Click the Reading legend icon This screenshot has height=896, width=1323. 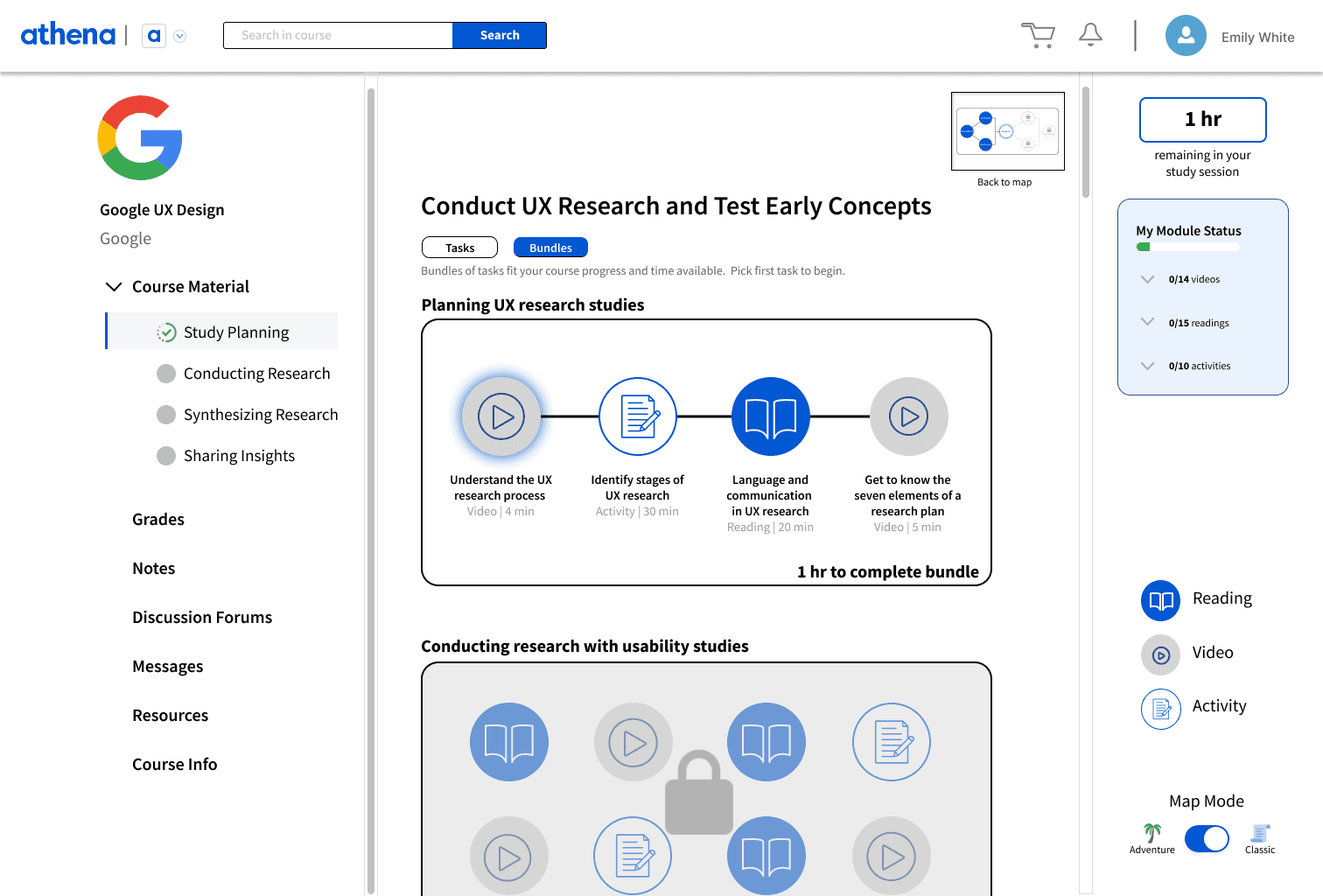click(x=1161, y=600)
